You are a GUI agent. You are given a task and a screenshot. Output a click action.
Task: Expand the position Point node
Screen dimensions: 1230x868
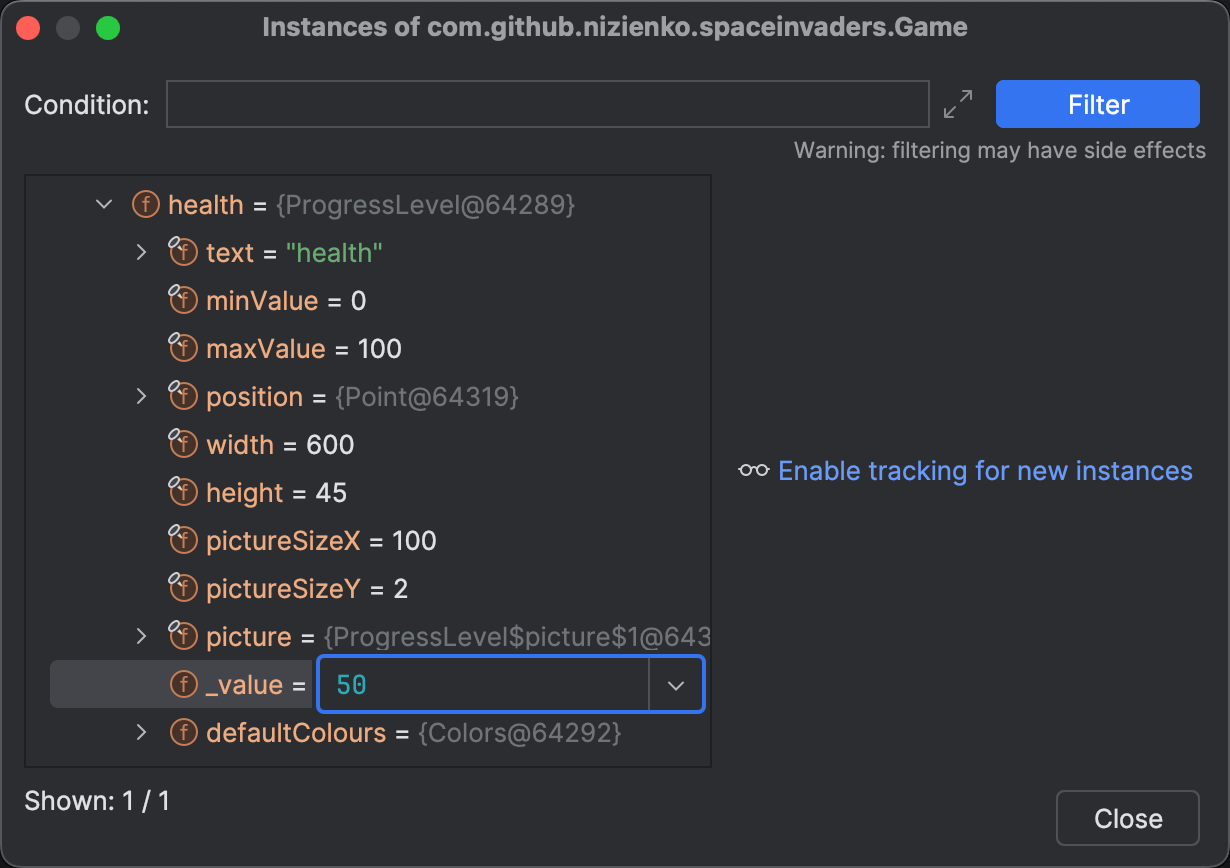(142, 397)
